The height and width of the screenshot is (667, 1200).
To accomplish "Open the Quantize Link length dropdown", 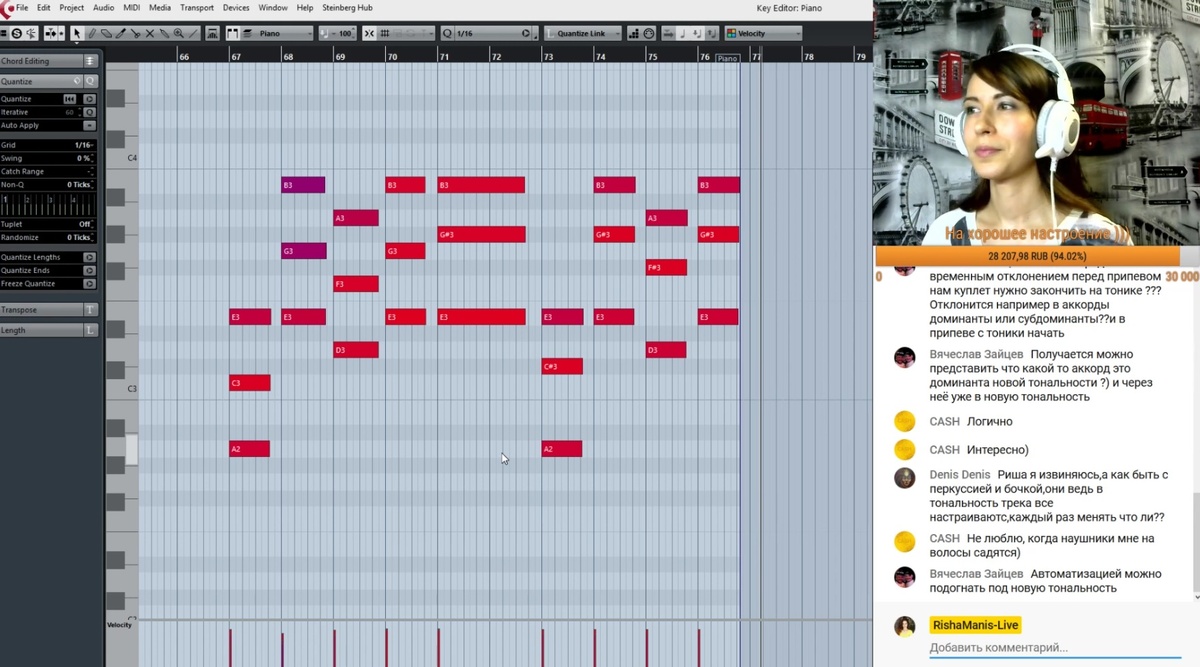I will tap(583, 33).
